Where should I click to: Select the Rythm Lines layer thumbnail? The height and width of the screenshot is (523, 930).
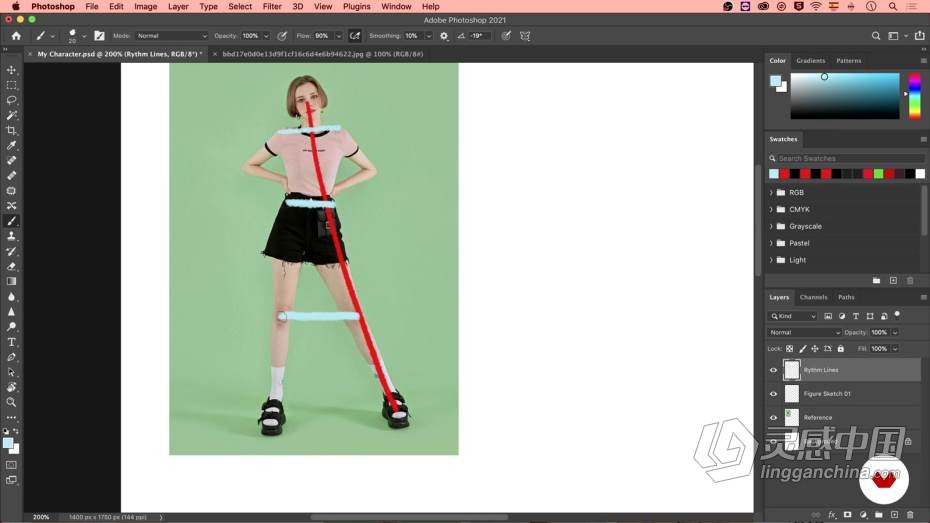point(792,370)
